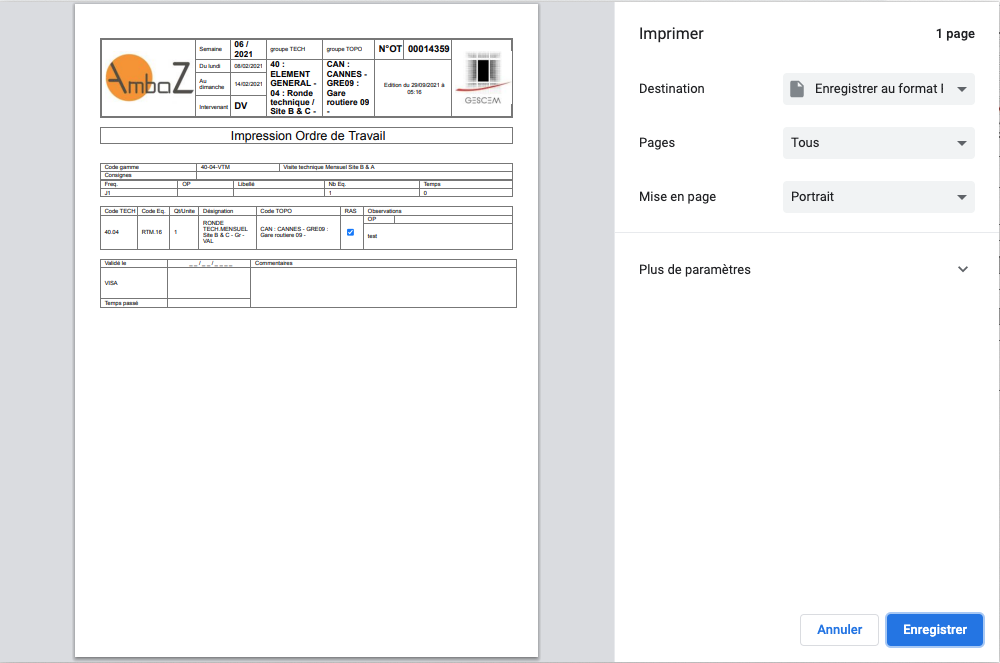Click the 08/02/2021 Du lundi date
Image resolution: width=1000 pixels, height=663 pixels.
248,66
